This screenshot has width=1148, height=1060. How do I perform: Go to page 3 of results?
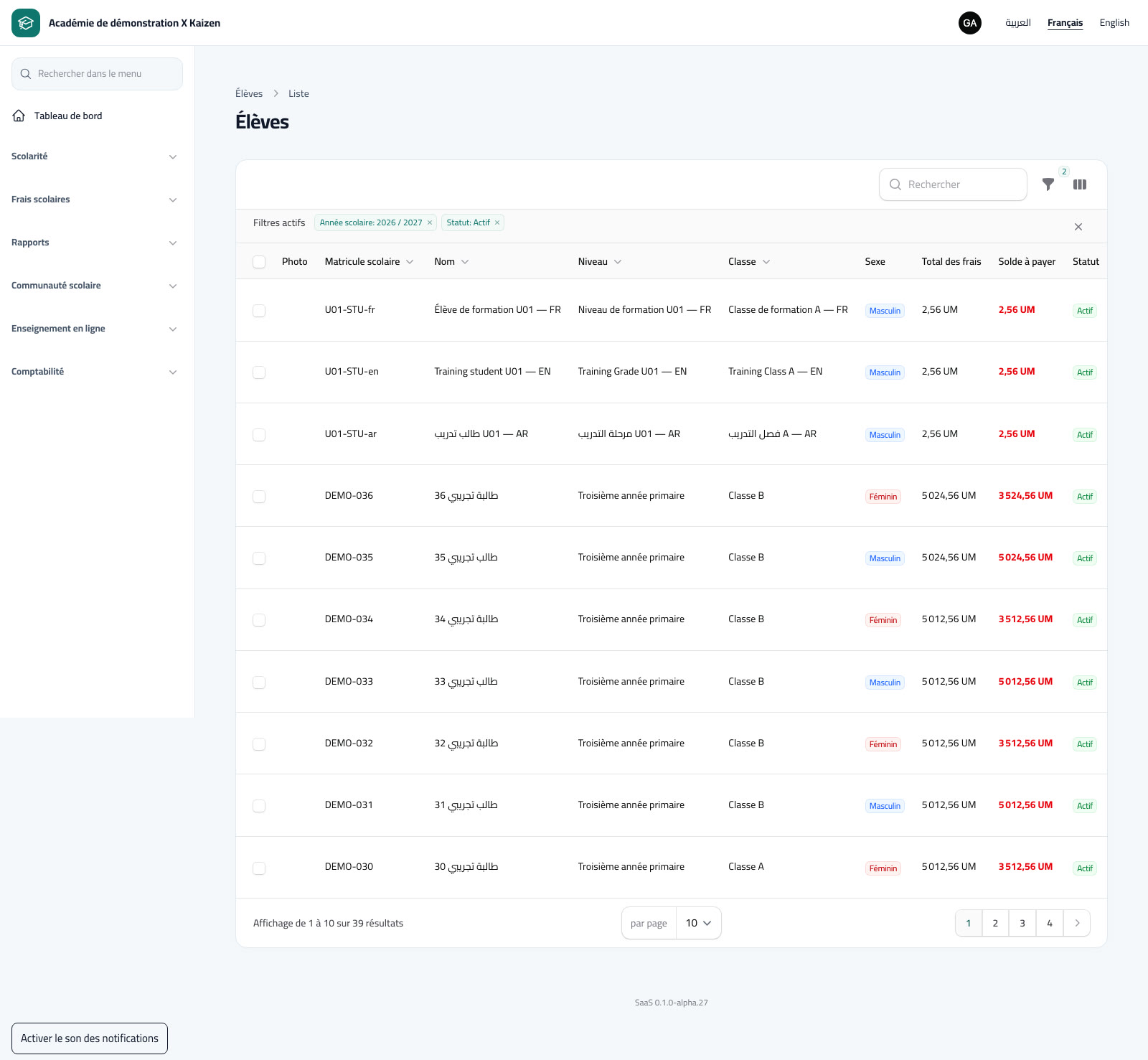tap(1022, 923)
